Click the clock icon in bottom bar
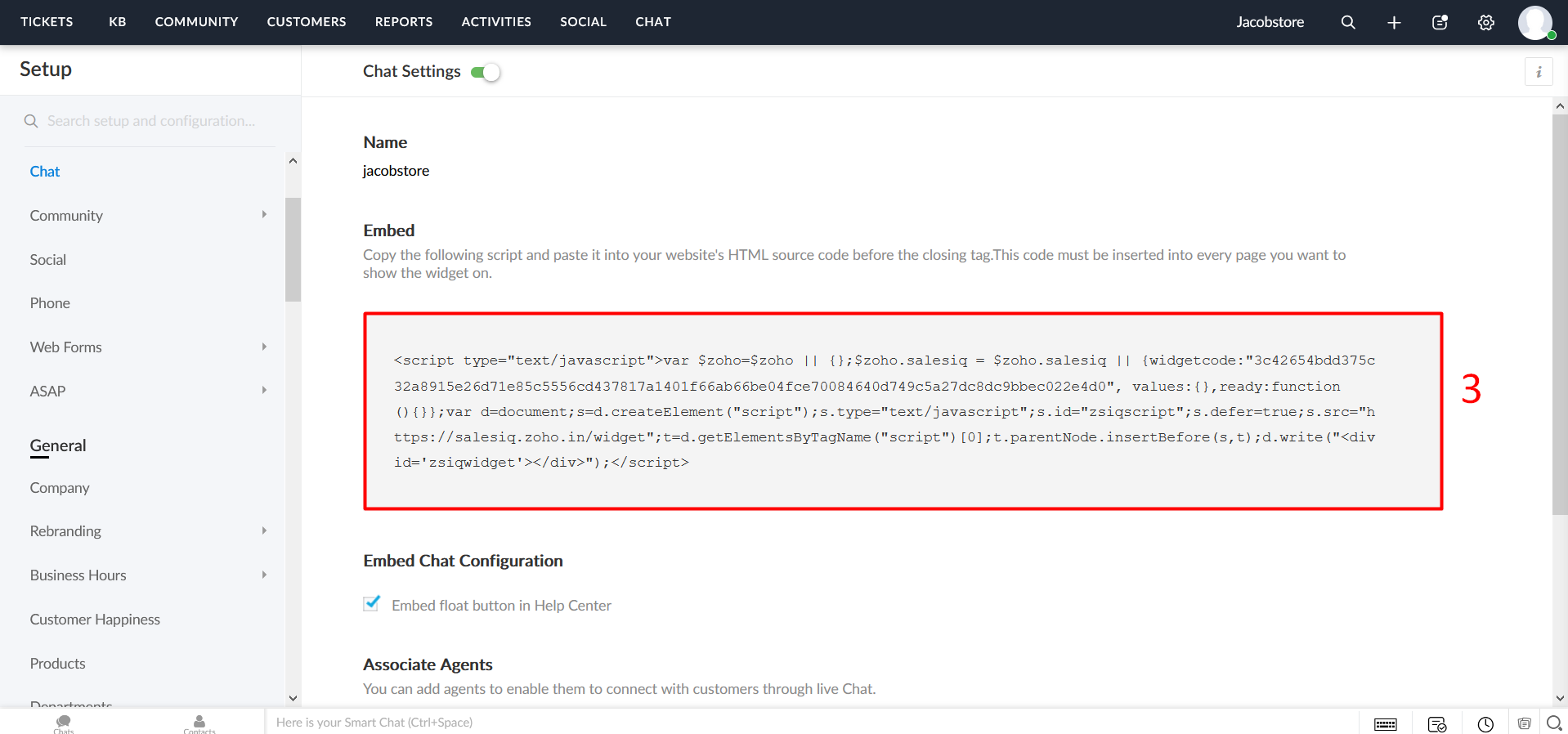Image resolution: width=1568 pixels, height=734 pixels. pyautogui.click(x=1485, y=724)
